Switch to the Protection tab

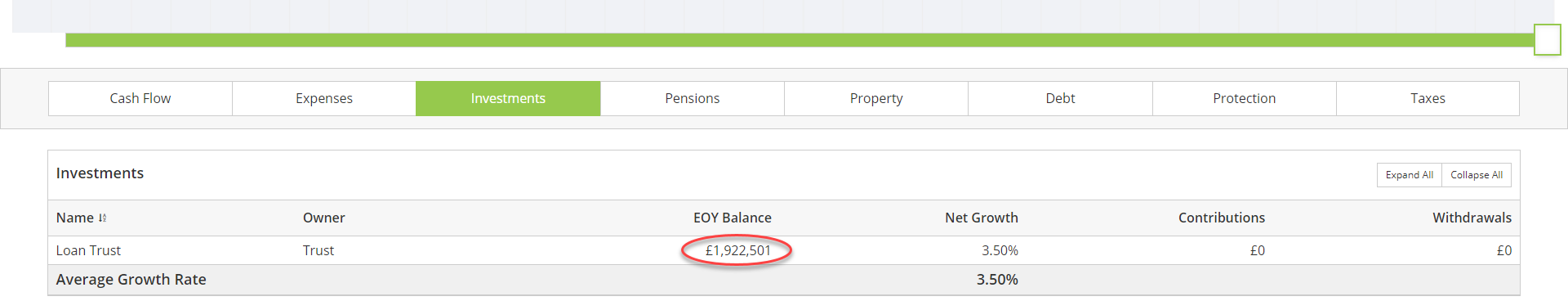tap(1245, 98)
